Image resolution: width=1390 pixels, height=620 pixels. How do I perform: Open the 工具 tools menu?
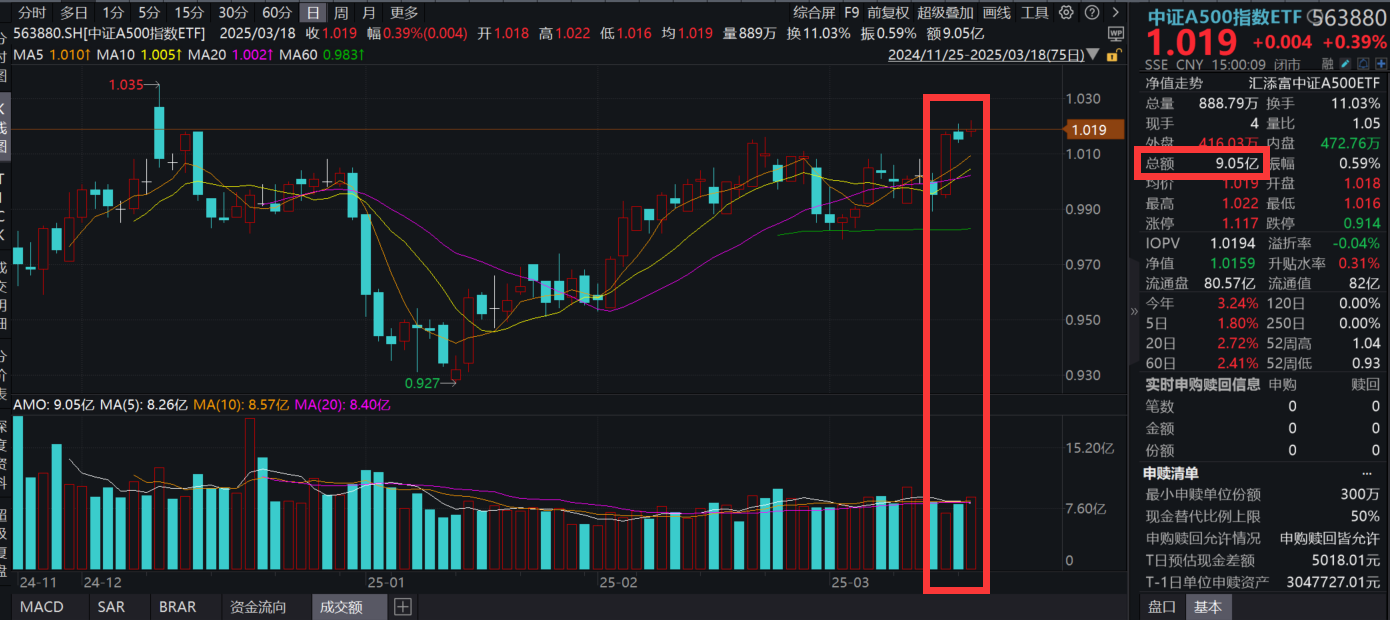[1037, 14]
